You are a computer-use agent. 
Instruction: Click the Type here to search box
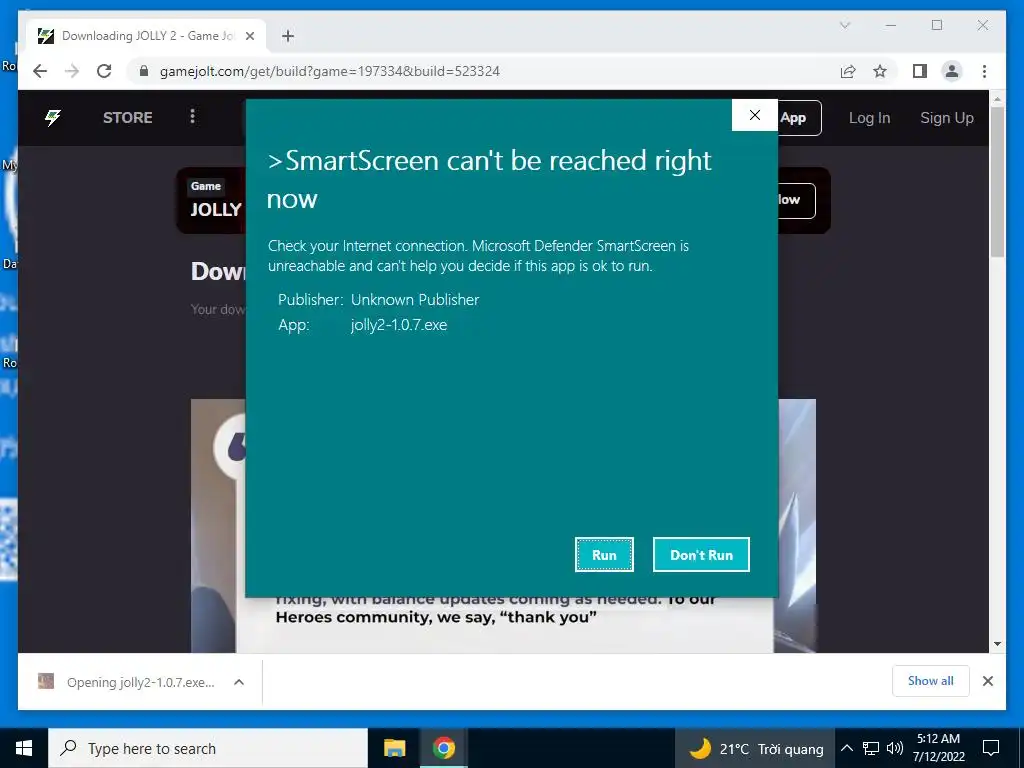point(208,748)
